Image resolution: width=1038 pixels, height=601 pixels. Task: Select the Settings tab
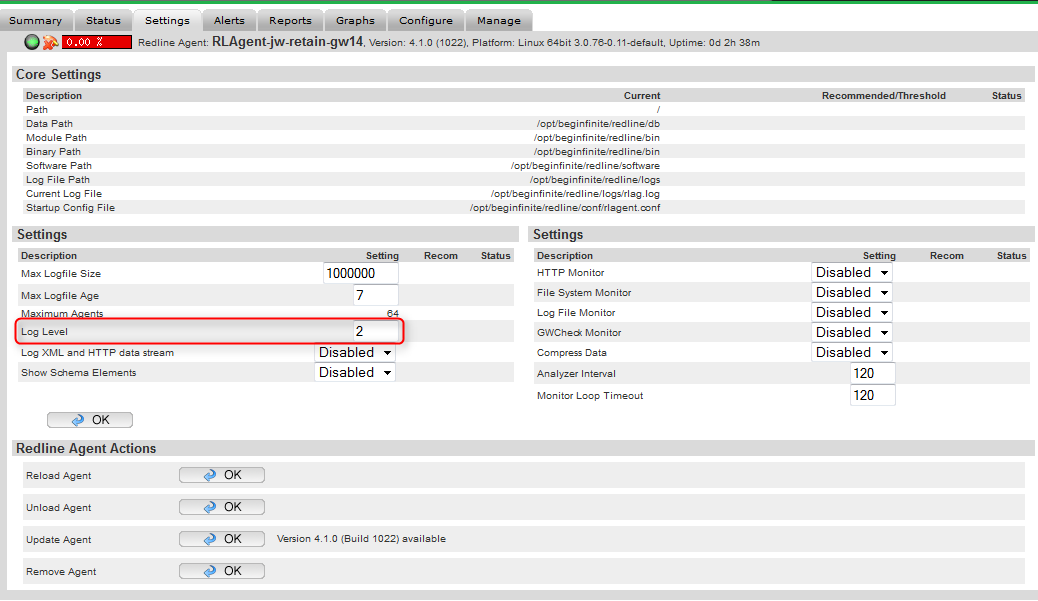click(x=167, y=21)
